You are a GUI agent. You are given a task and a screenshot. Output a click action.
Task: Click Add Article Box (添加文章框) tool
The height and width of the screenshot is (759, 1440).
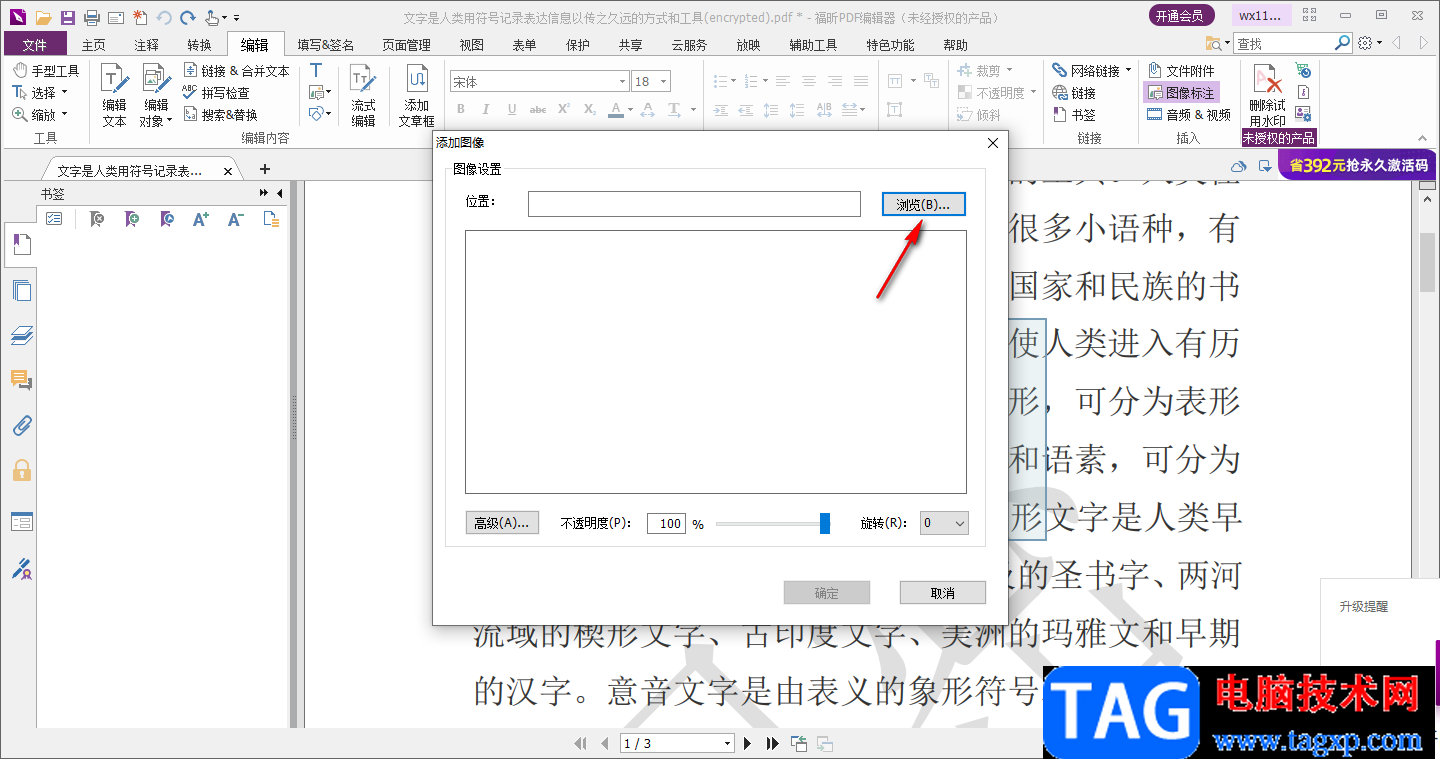(417, 96)
